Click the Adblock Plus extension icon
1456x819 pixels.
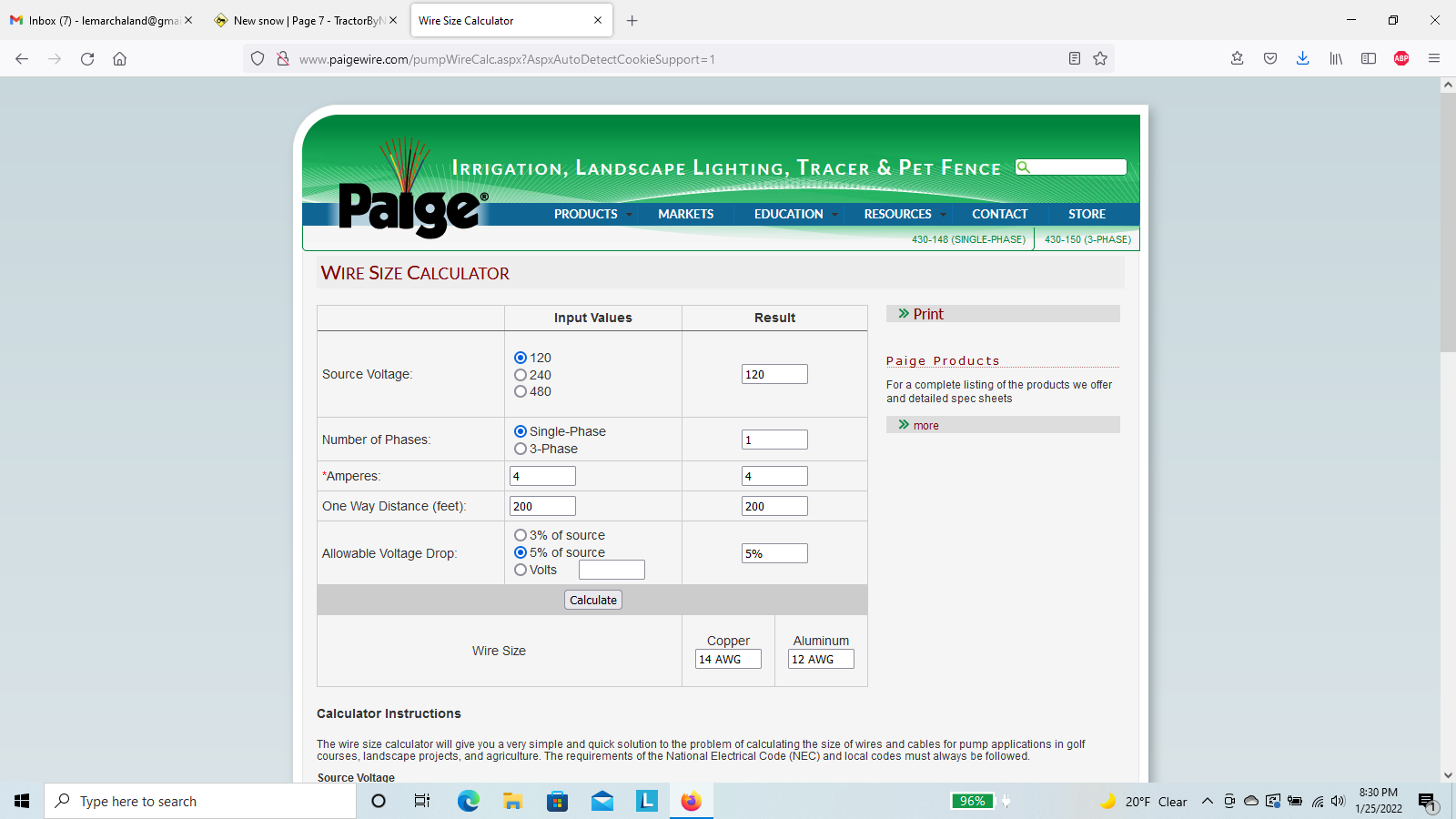pos(1400,59)
